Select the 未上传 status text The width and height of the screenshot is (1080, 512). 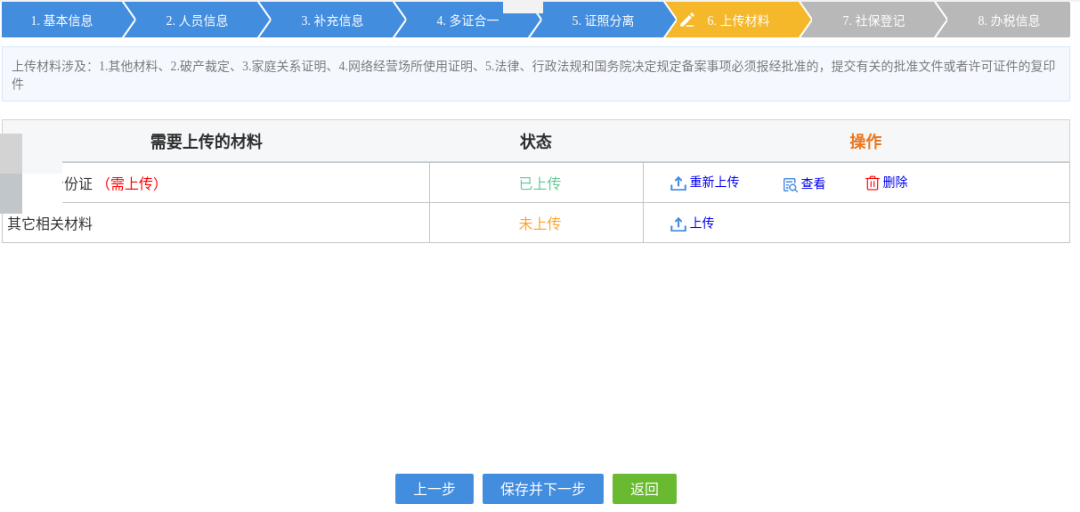[x=539, y=224]
